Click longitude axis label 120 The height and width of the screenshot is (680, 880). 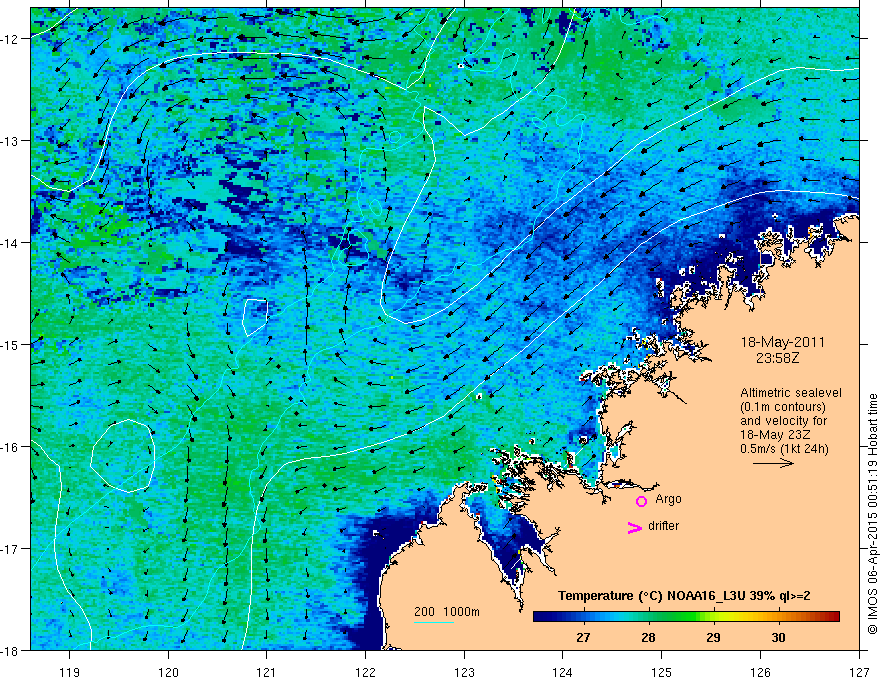click(x=168, y=672)
